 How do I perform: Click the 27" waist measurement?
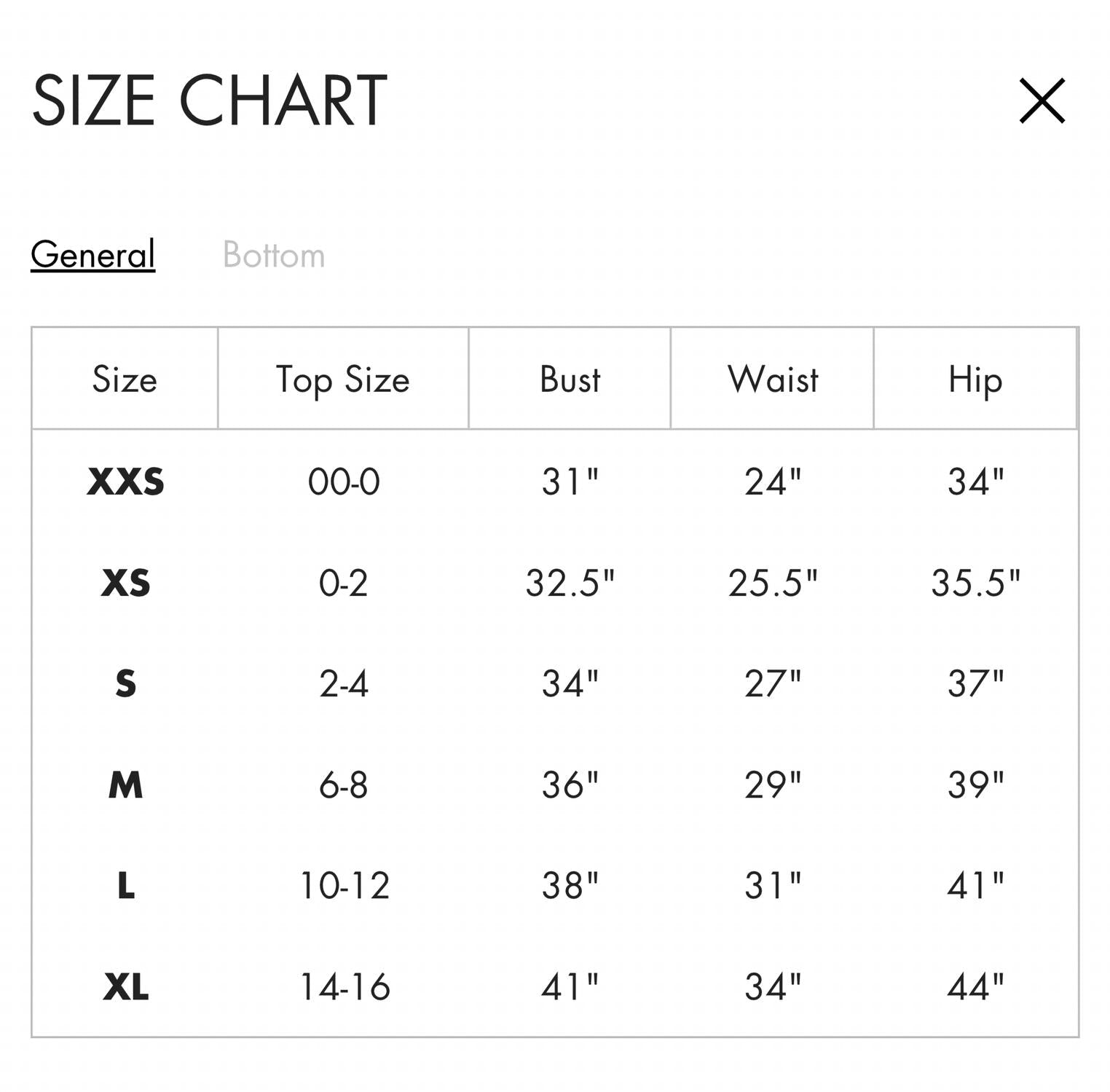coord(773,684)
